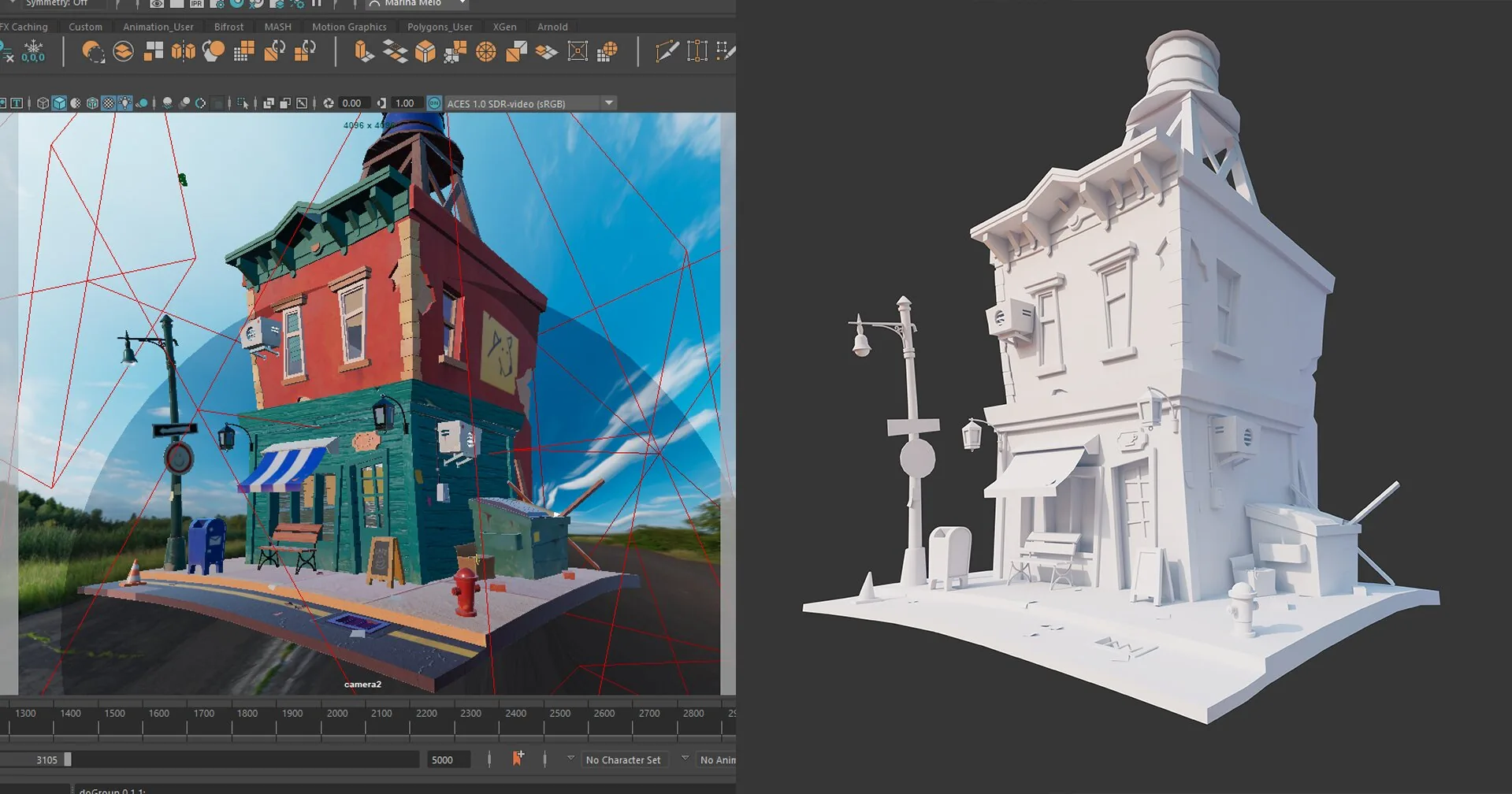Click the connected orange squares shelf icon

tap(455, 52)
